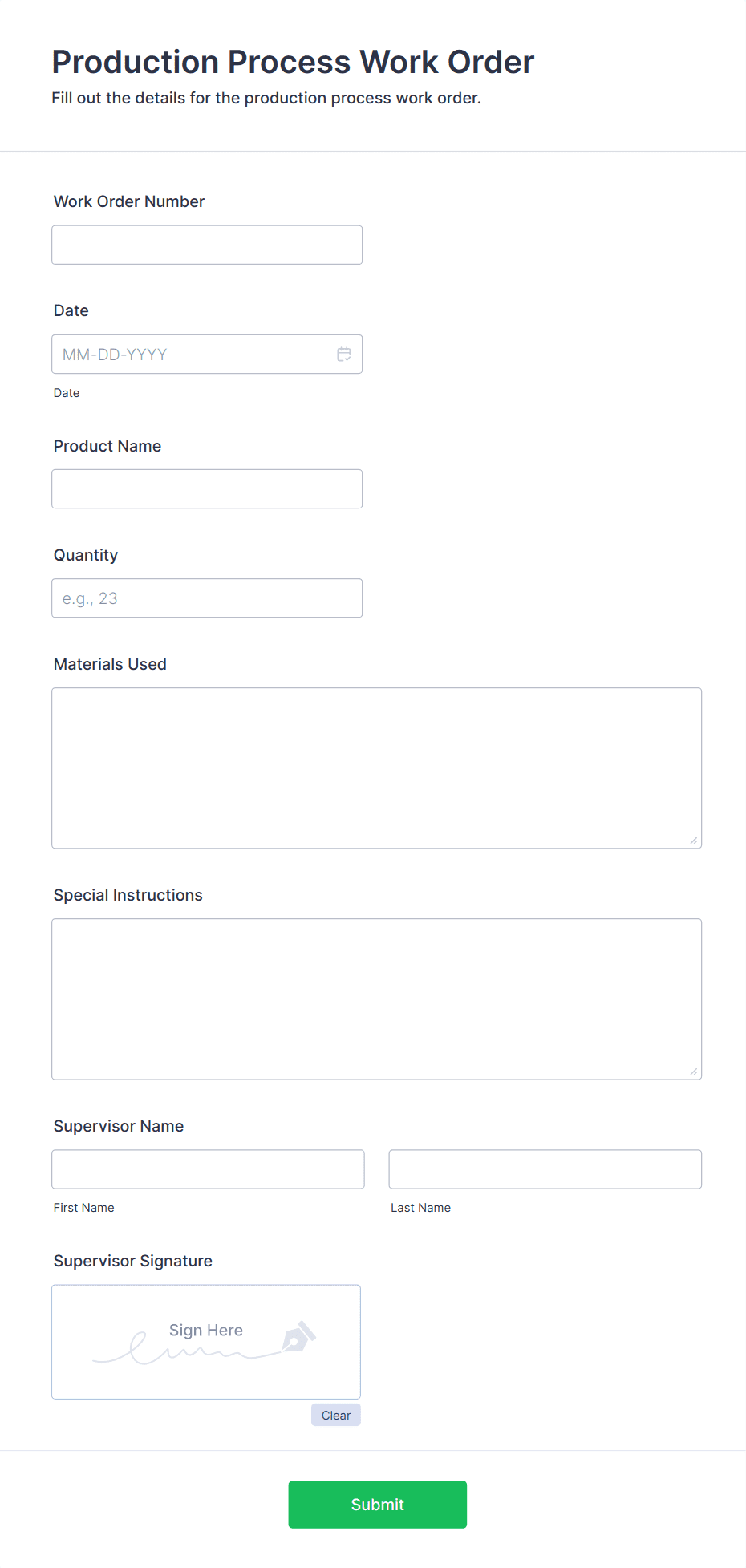The height and width of the screenshot is (1568, 746).
Task: Click the Quantity number field
Action: 207,598
